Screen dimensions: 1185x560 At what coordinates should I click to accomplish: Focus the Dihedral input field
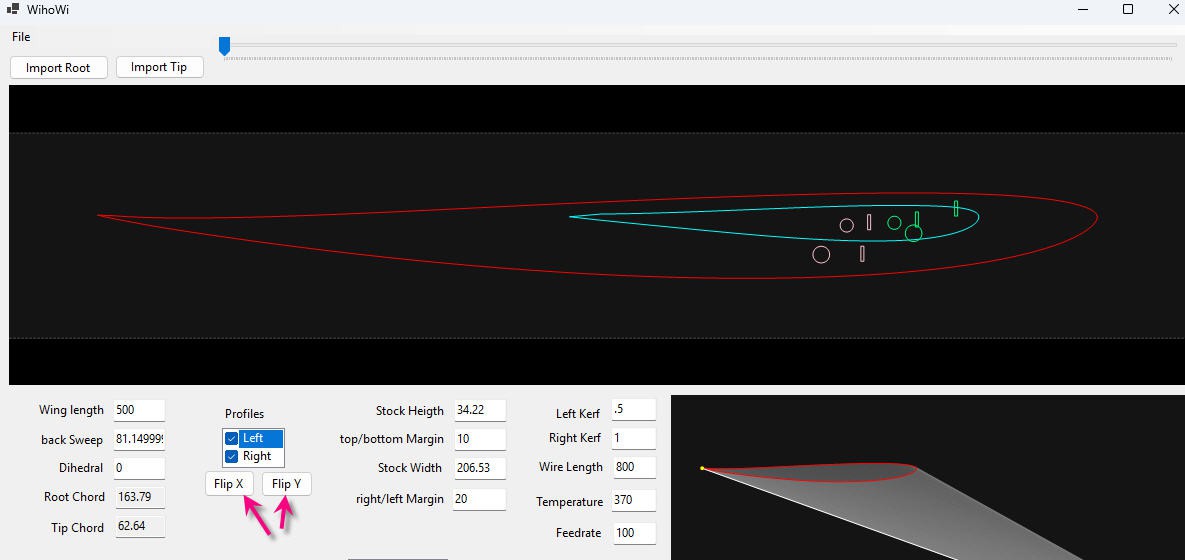click(139, 468)
